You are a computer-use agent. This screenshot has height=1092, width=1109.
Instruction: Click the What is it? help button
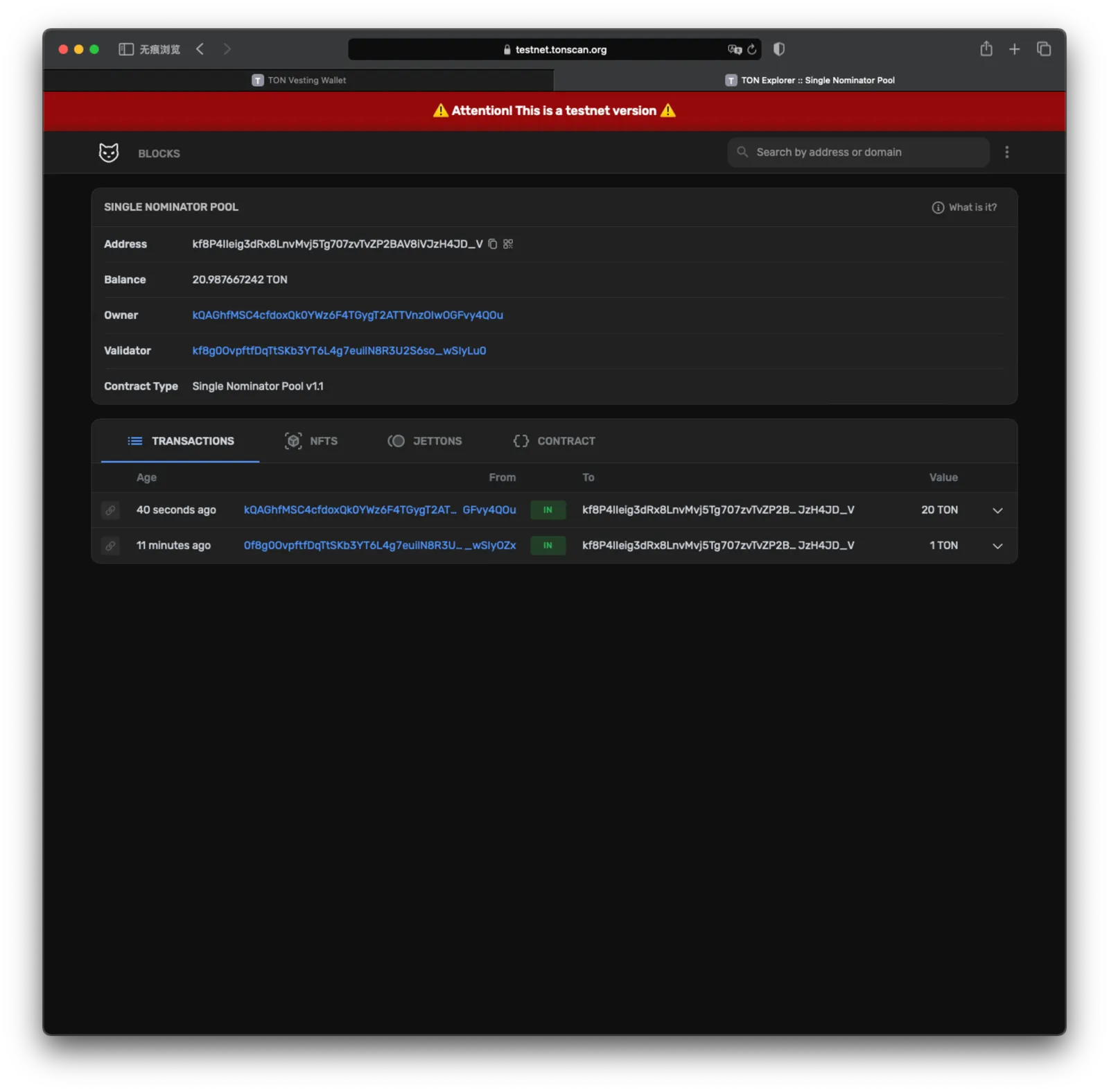(964, 207)
